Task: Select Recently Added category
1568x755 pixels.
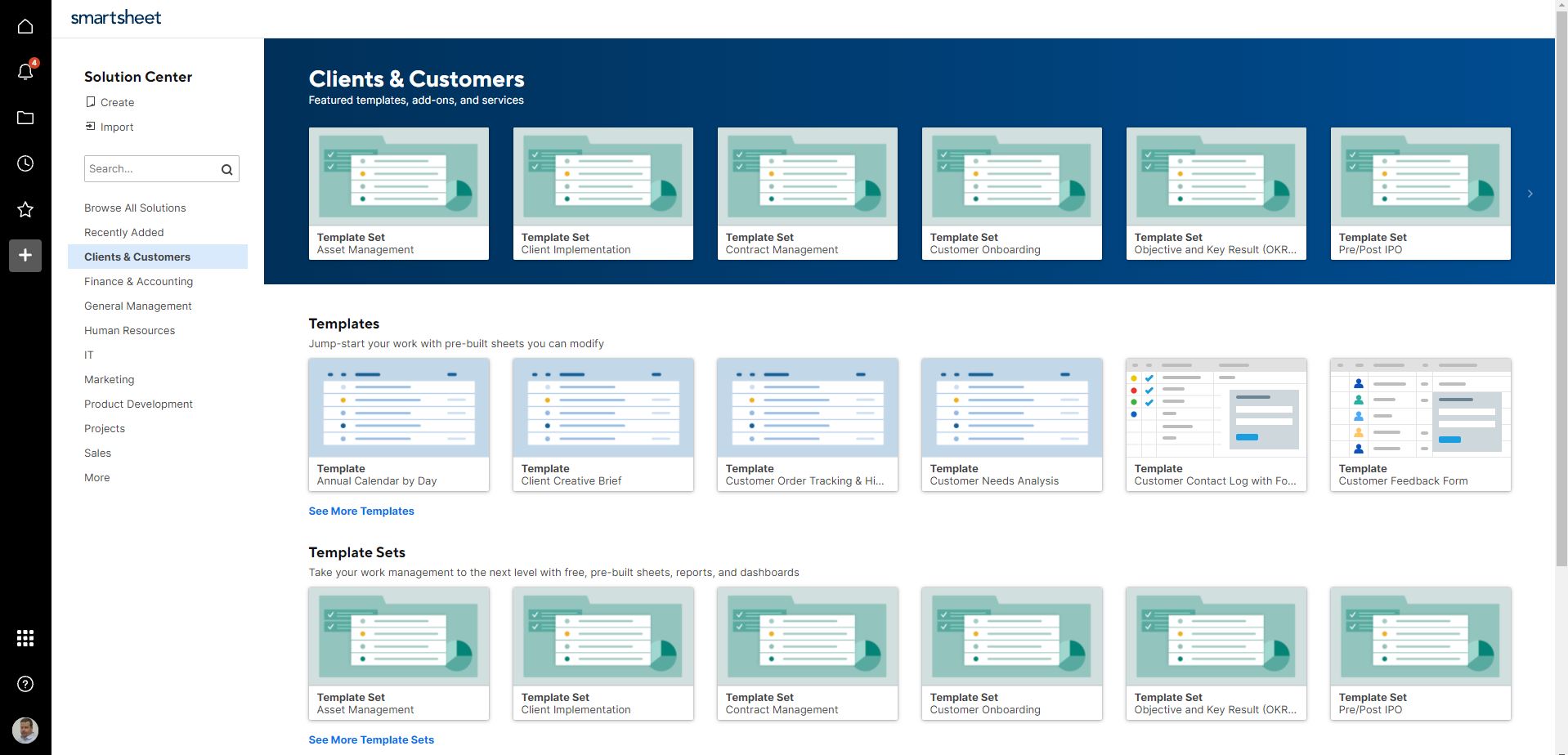Action: click(x=124, y=232)
